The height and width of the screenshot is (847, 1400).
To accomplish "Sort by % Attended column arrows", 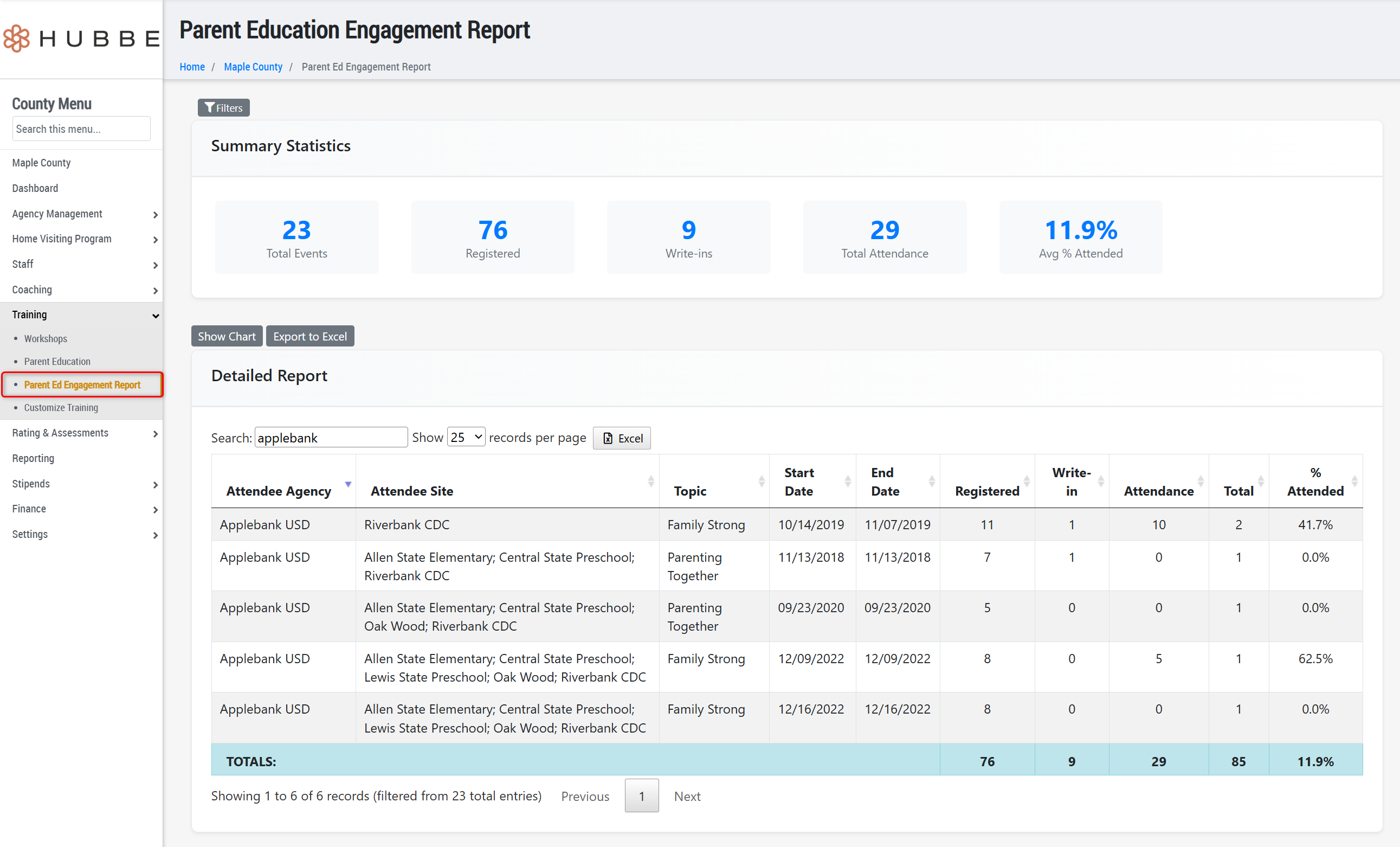I will pos(1354,482).
